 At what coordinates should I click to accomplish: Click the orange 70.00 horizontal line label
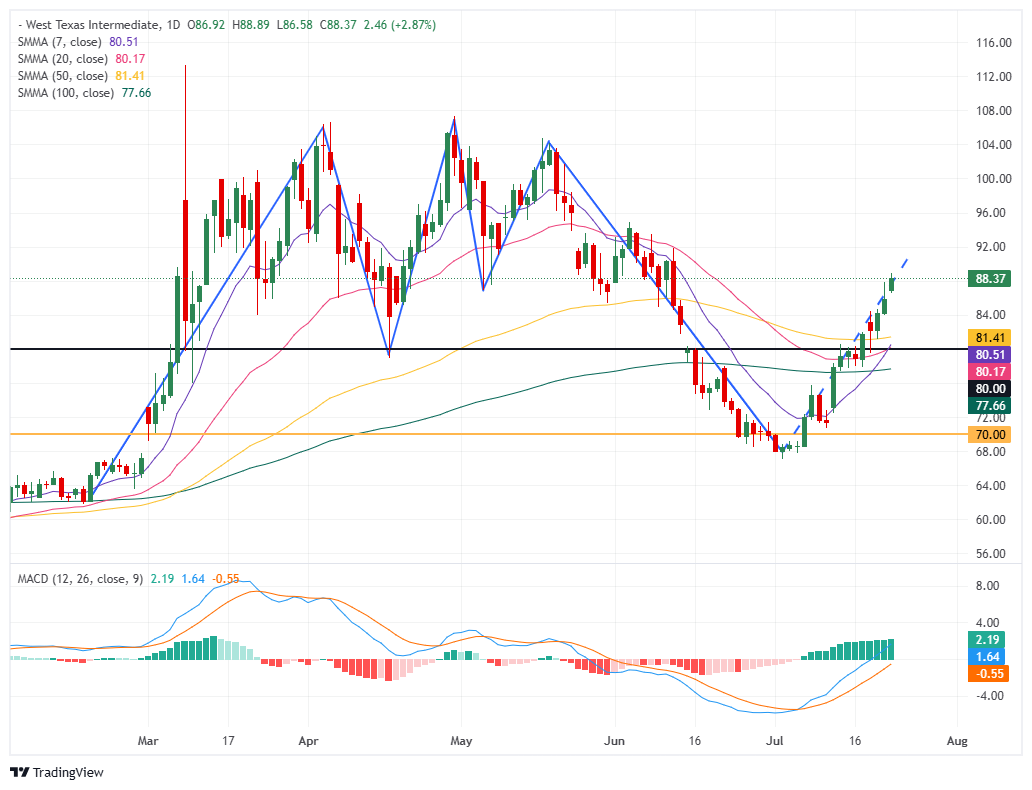pos(989,434)
